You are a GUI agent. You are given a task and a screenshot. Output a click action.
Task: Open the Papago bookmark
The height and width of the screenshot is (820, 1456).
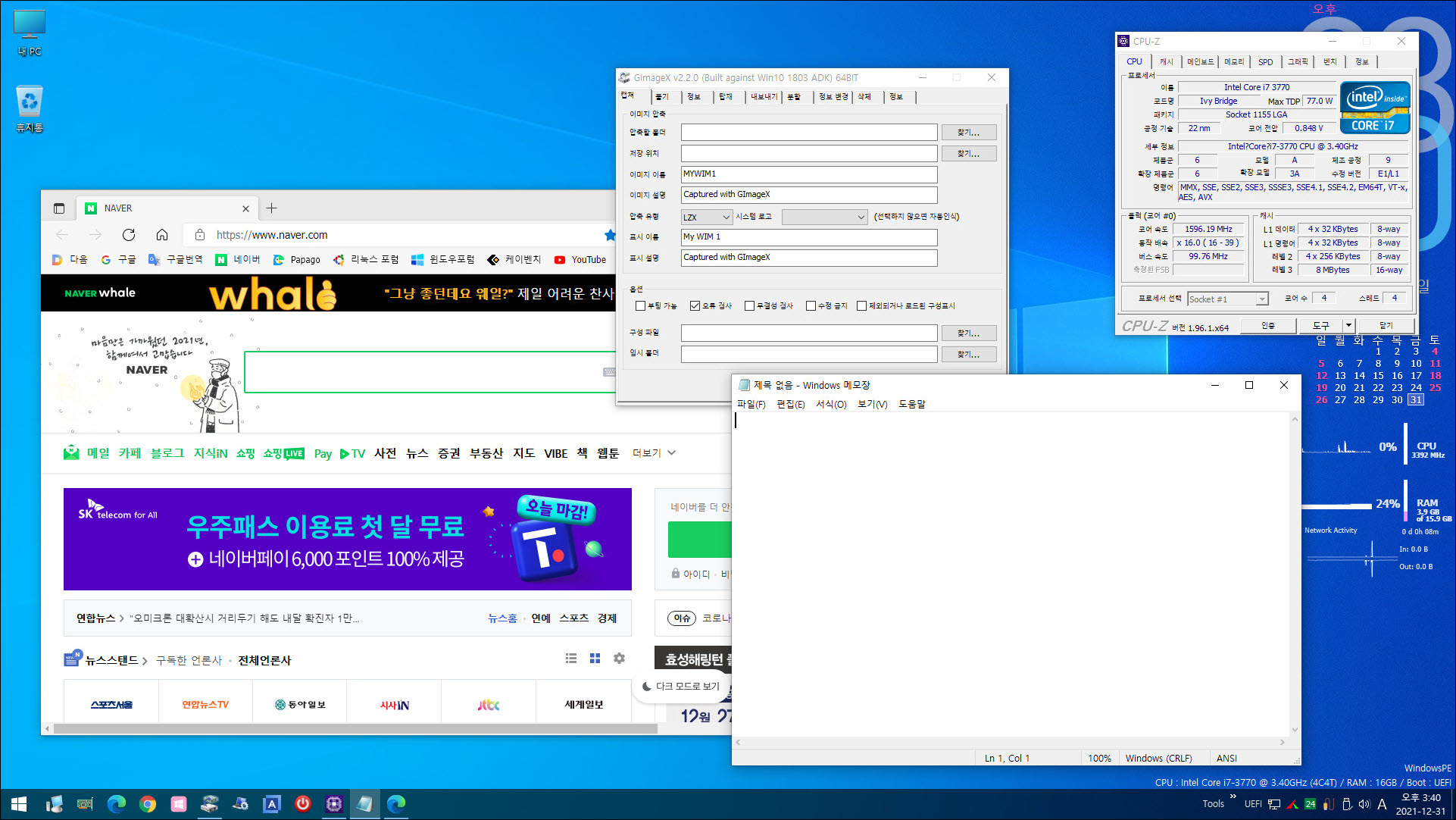coord(297,259)
